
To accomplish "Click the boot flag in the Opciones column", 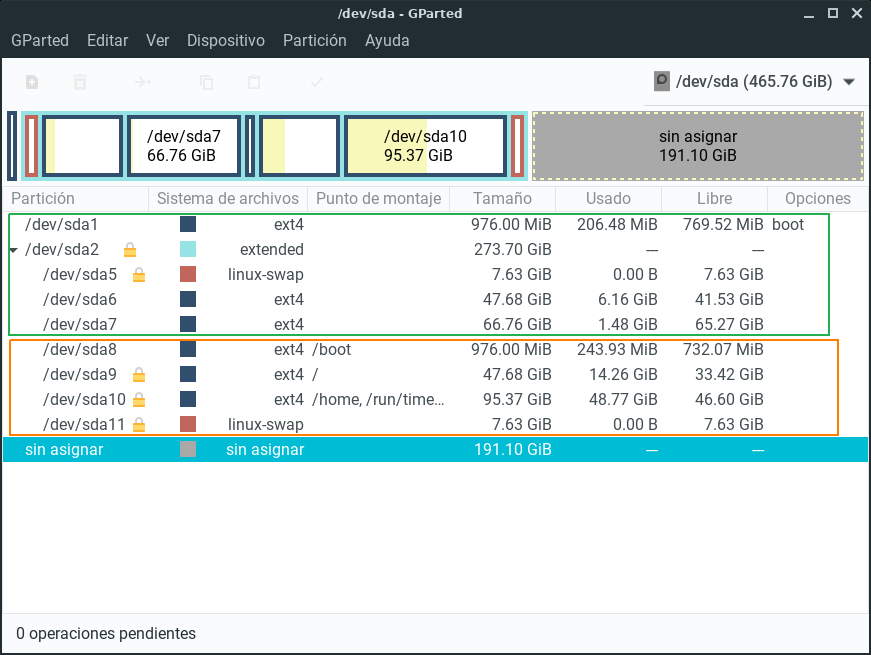I will coord(788,224).
